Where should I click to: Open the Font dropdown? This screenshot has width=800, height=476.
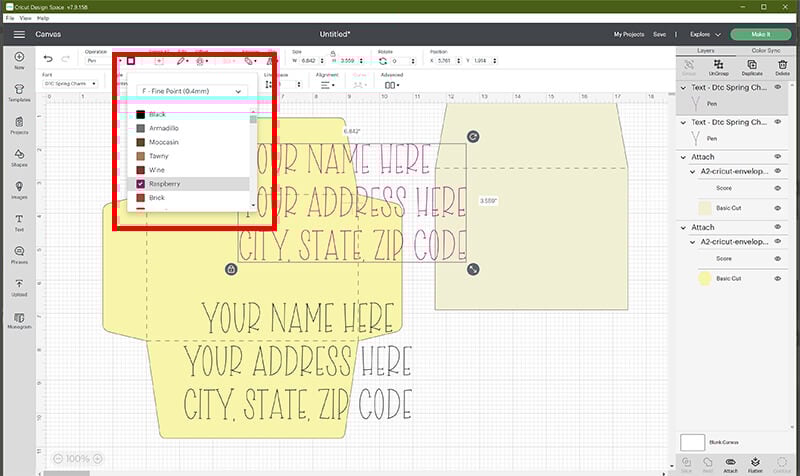pyautogui.click(x=70, y=83)
